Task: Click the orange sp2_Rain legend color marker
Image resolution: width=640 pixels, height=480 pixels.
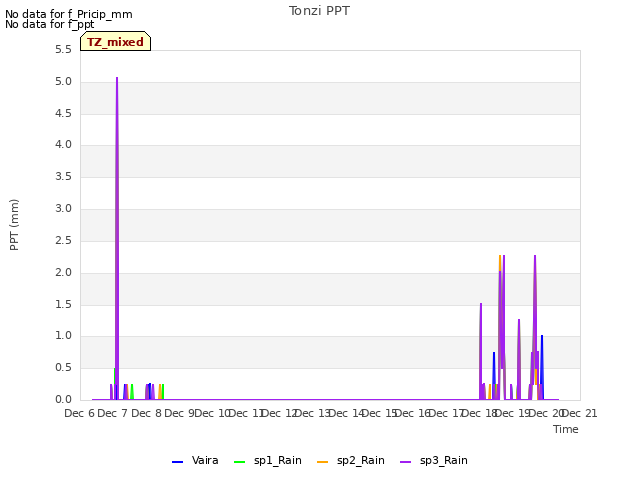Action: pos(322,462)
